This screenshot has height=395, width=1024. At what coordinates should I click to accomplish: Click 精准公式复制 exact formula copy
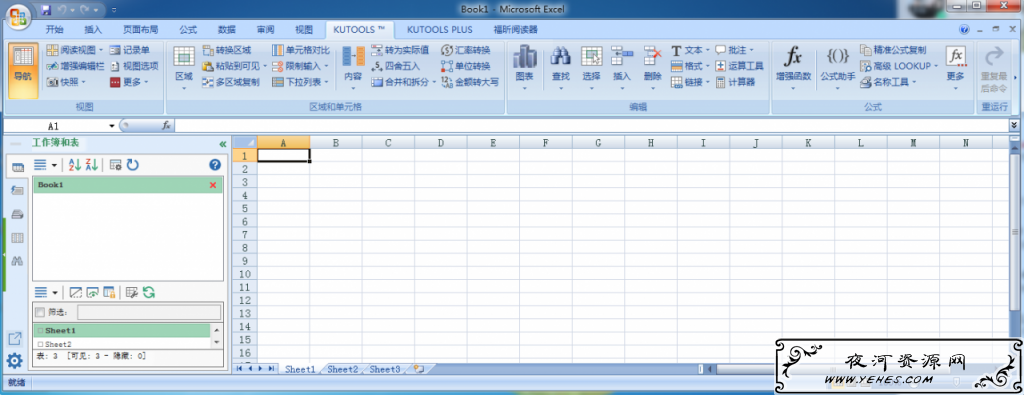893,50
